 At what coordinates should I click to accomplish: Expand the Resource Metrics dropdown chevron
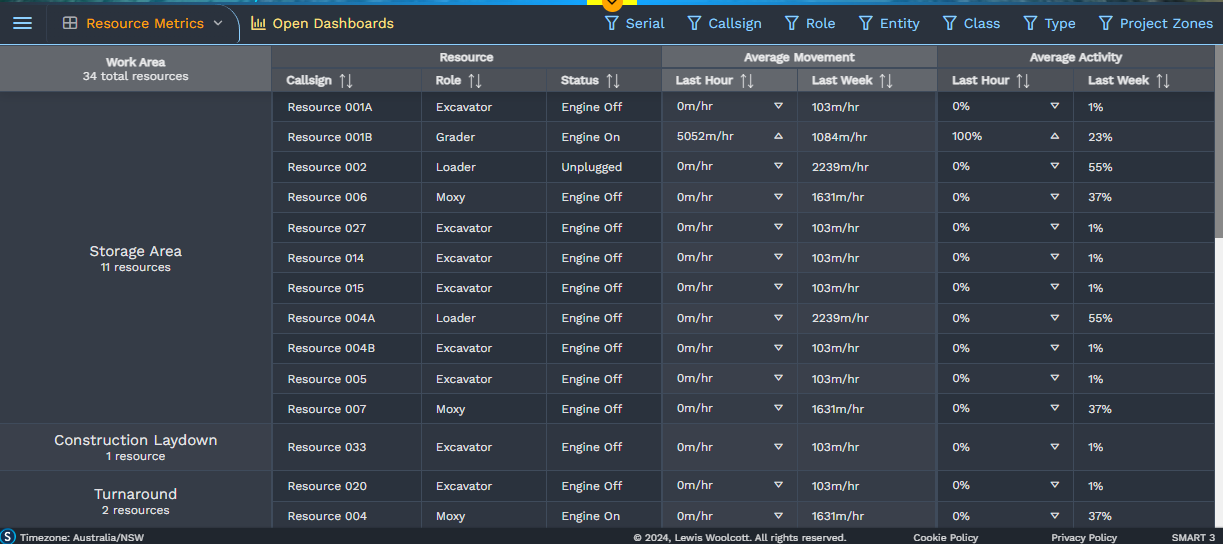(218, 23)
